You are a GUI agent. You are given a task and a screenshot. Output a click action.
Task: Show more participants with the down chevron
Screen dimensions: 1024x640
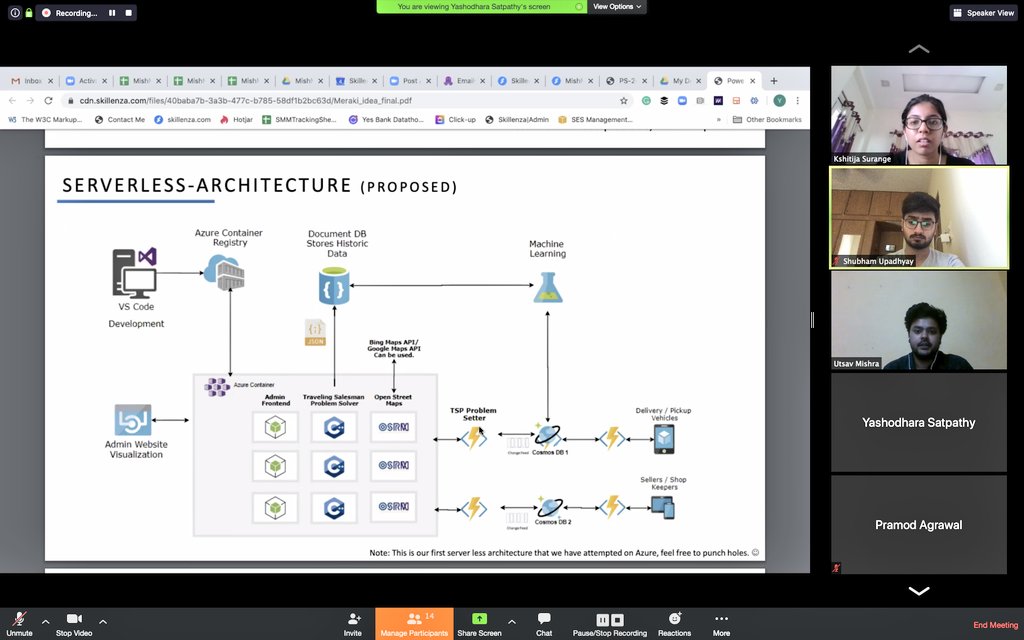point(918,591)
